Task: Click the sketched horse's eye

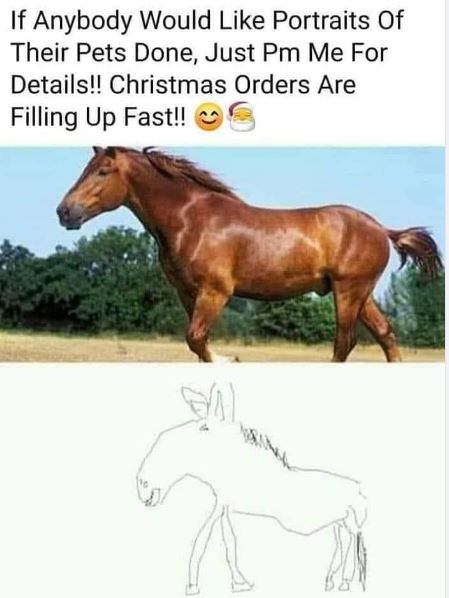Action: [x=205, y=428]
